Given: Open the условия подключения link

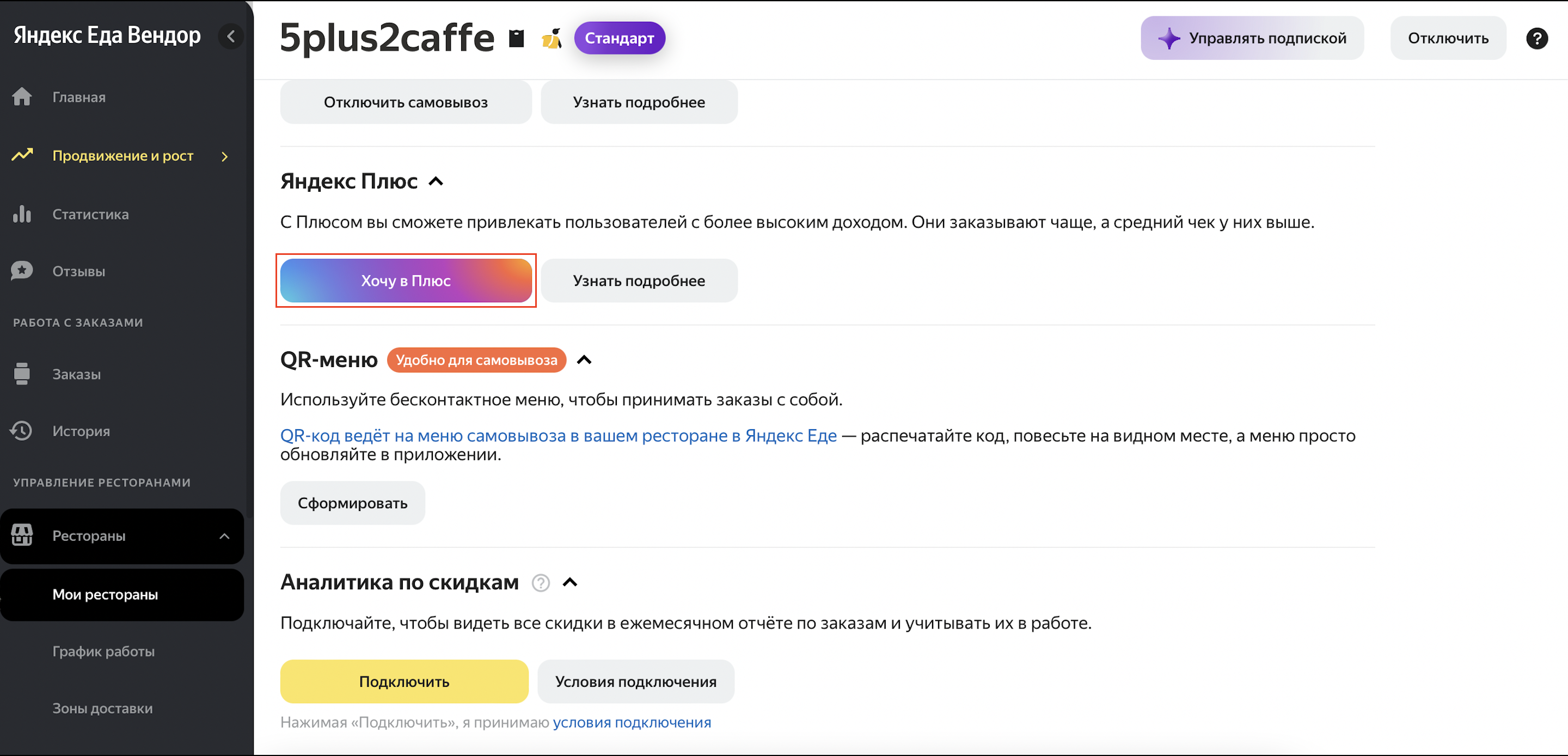Looking at the screenshot, I should pos(632,722).
